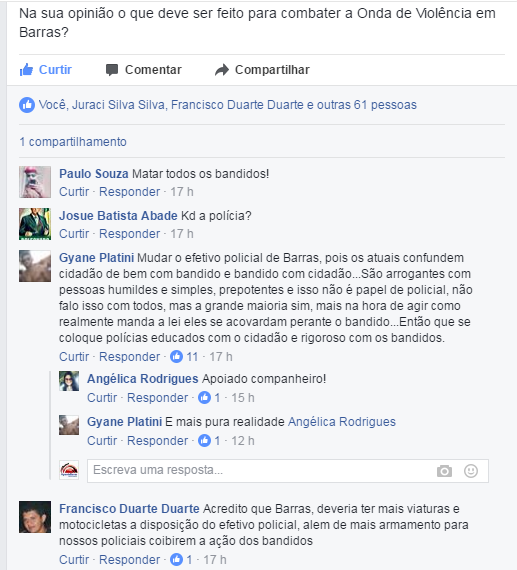Click the Comentar speech bubble icon
517x570 pixels.
coord(112,69)
